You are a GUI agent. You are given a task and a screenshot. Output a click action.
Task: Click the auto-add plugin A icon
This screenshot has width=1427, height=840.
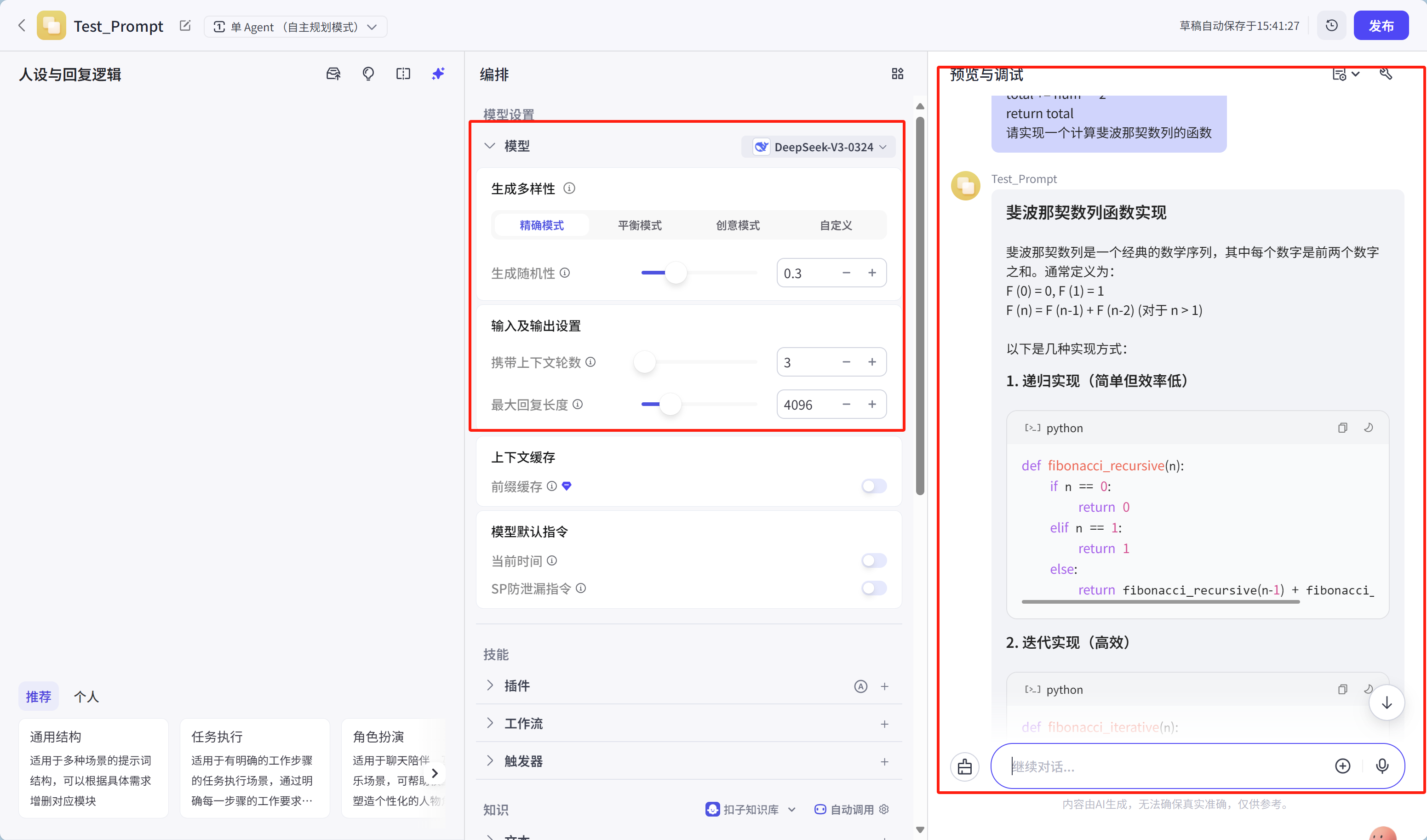tap(860, 686)
